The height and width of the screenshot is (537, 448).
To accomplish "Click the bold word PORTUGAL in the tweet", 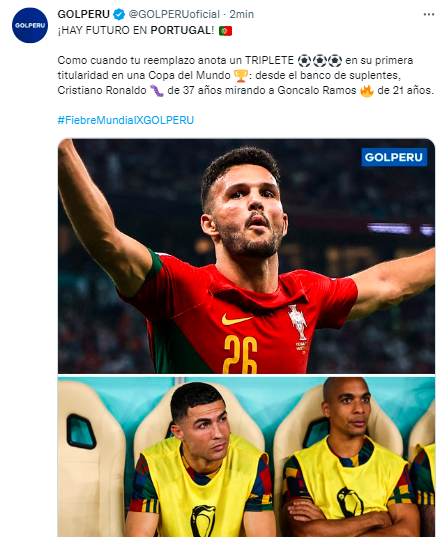I will [x=180, y=30].
